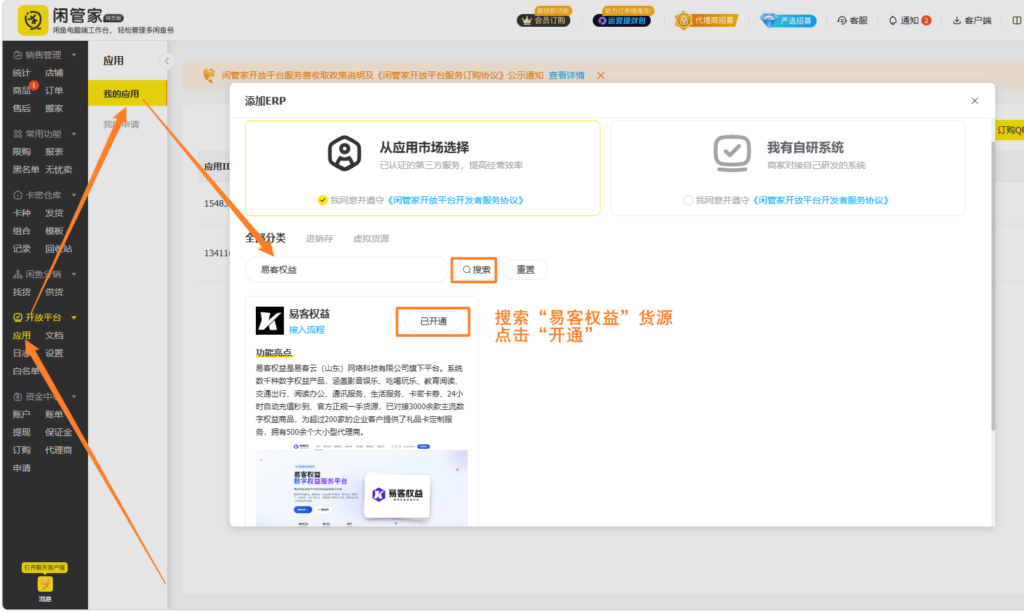Open the 严选招募 diamond badge
The image size is (1024, 612).
(788, 20)
